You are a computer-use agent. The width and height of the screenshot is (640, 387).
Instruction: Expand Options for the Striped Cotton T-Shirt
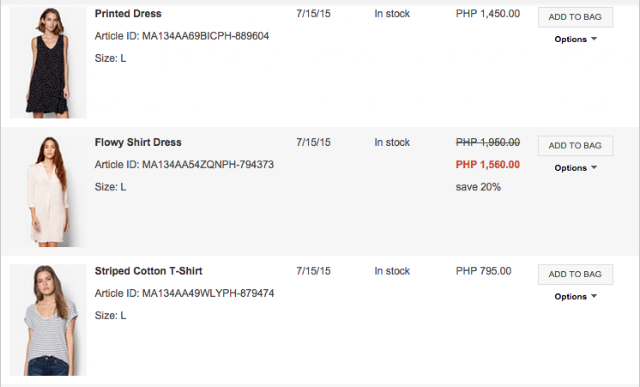pyautogui.click(x=575, y=296)
